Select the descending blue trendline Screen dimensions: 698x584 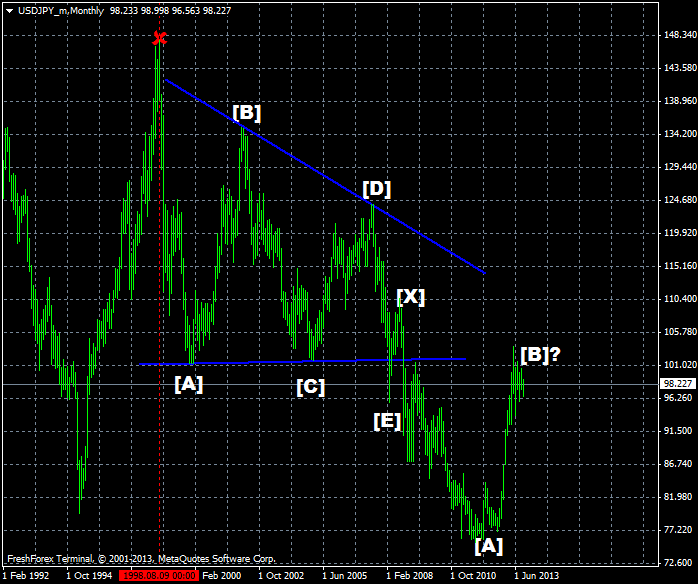click(325, 176)
